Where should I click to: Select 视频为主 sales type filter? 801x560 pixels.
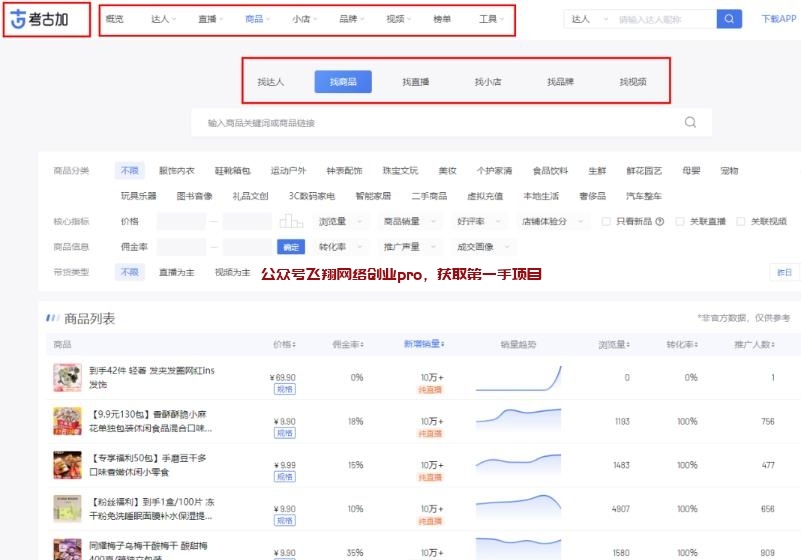tap(232, 272)
